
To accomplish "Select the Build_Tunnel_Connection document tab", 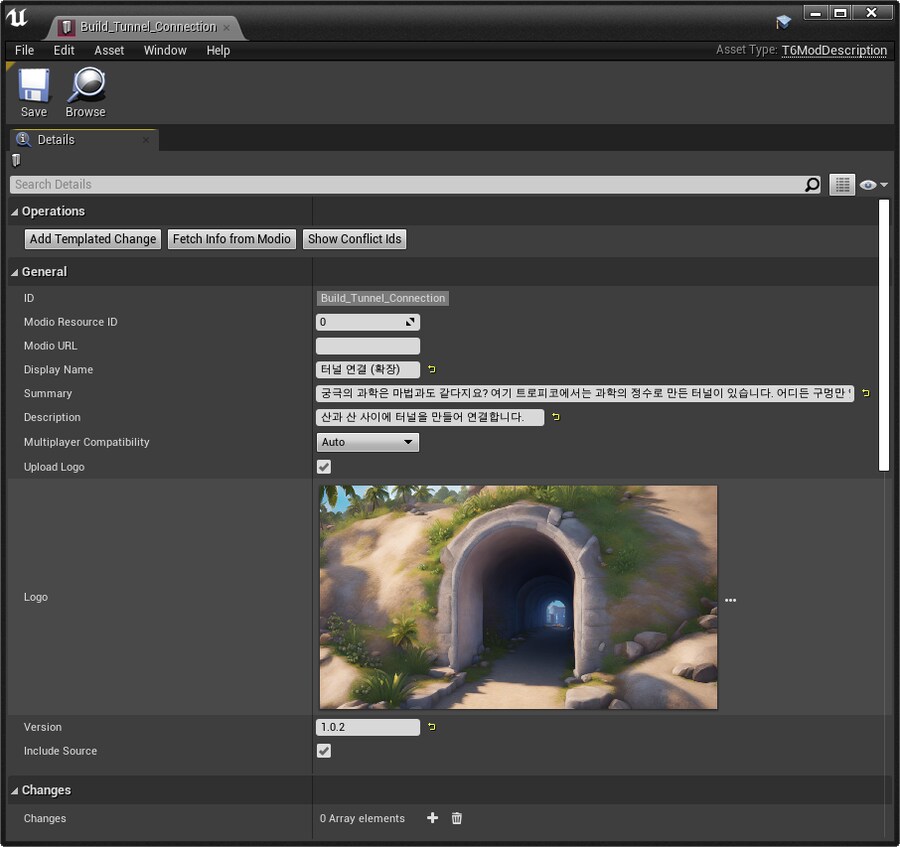I will [148, 27].
